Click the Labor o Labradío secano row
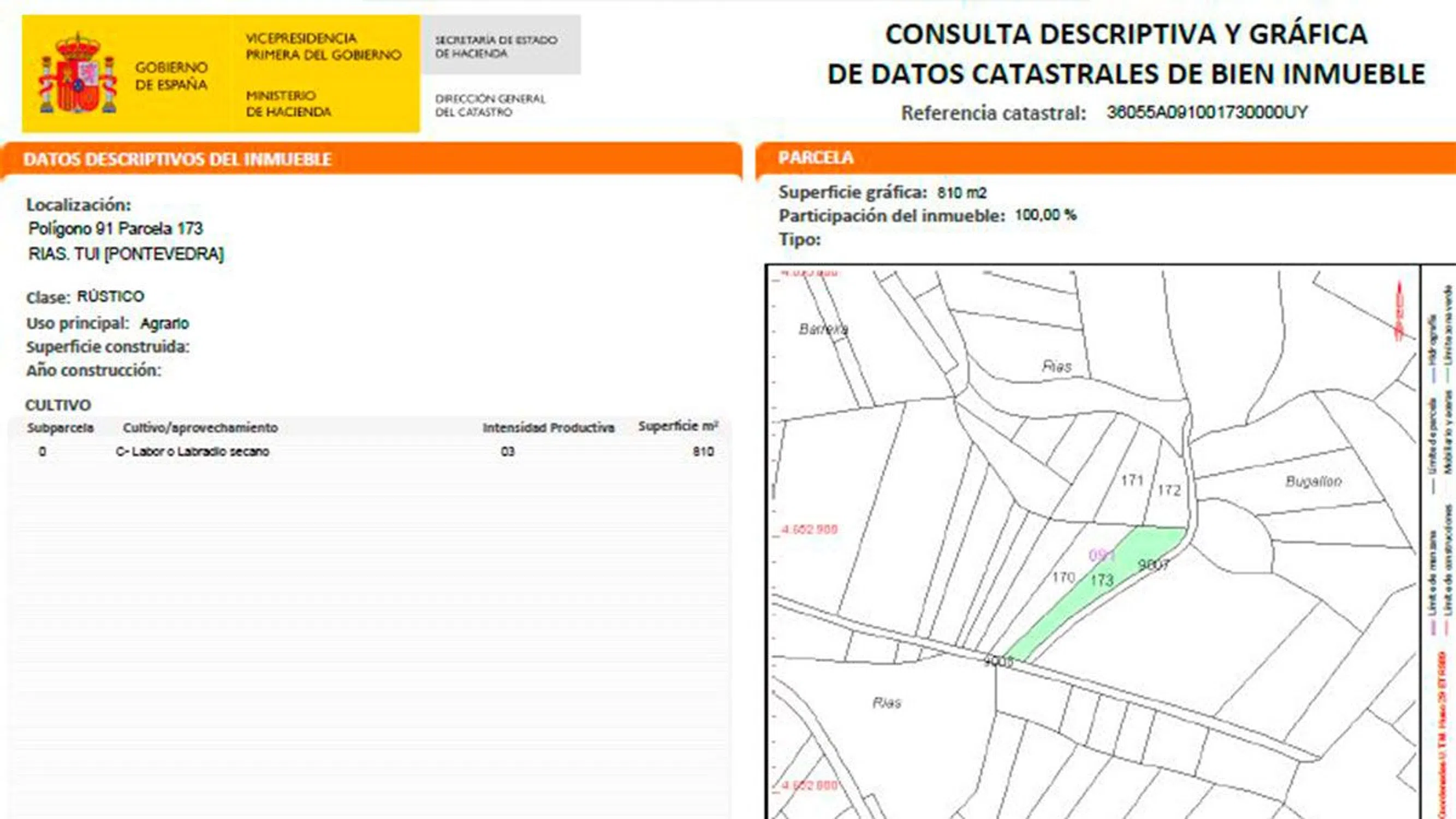The width and height of the screenshot is (1456, 819). (x=192, y=452)
